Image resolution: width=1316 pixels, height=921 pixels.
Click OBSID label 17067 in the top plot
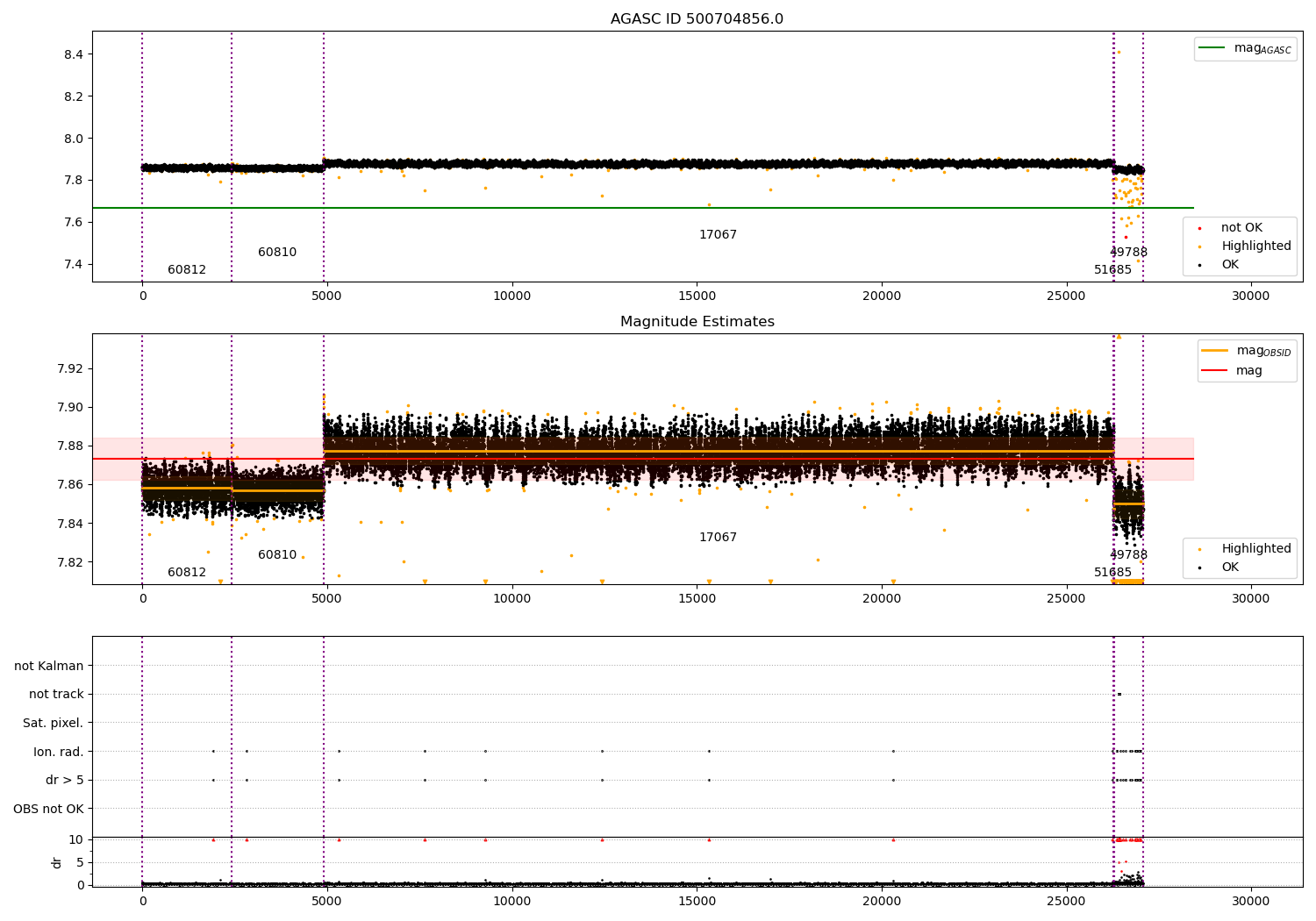[x=718, y=235]
